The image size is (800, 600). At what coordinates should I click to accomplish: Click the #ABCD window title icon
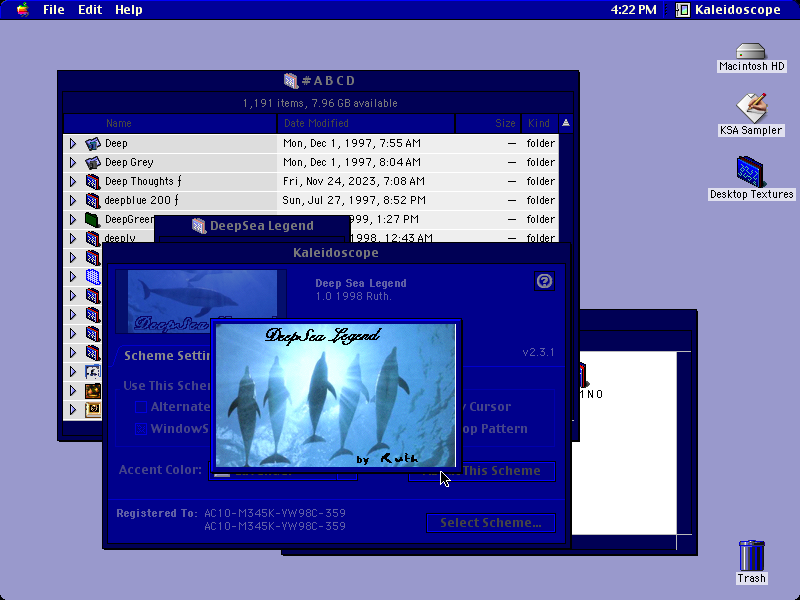click(291, 81)
